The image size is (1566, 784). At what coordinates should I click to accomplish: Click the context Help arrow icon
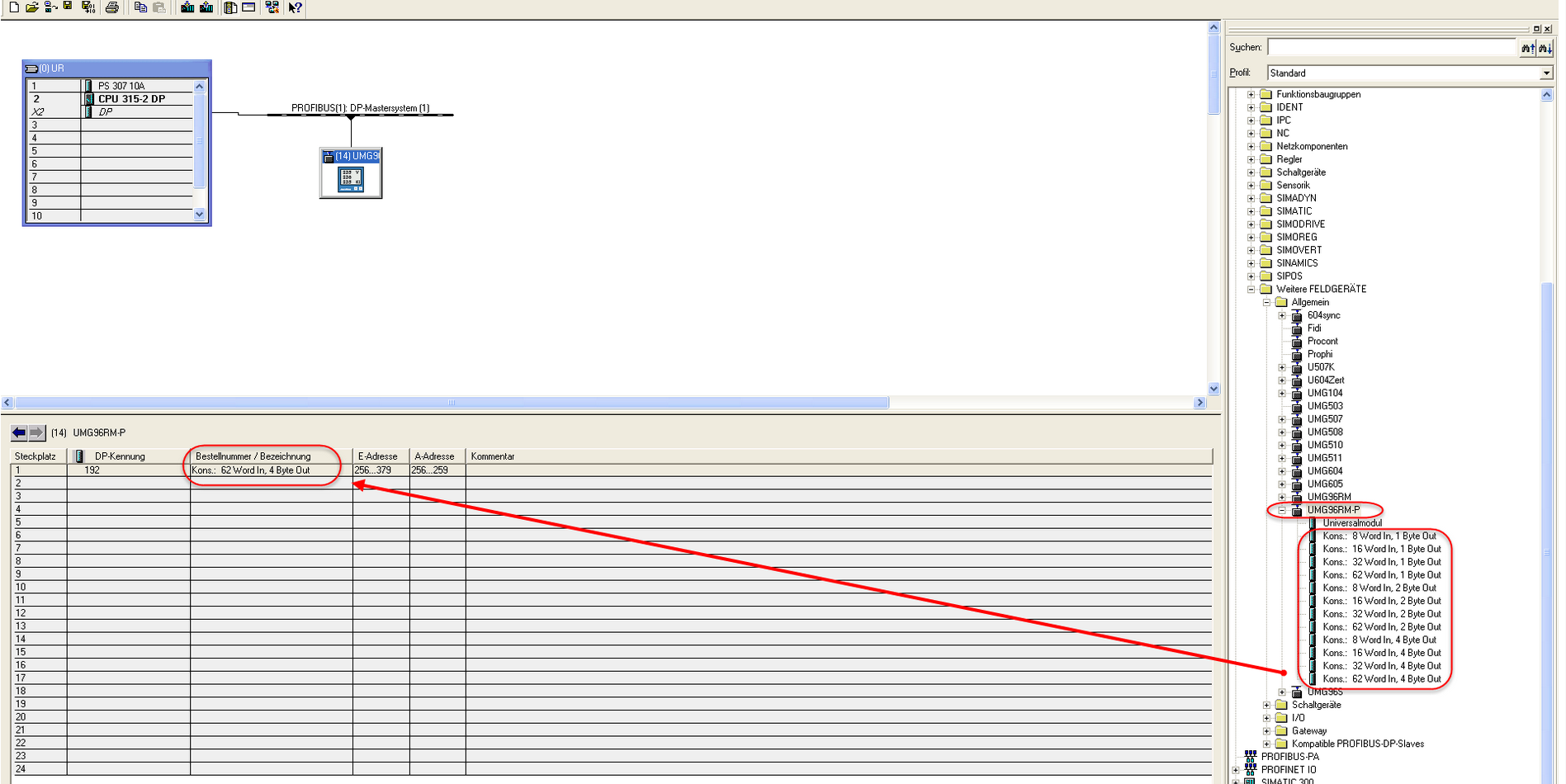(x=295, y=7)
